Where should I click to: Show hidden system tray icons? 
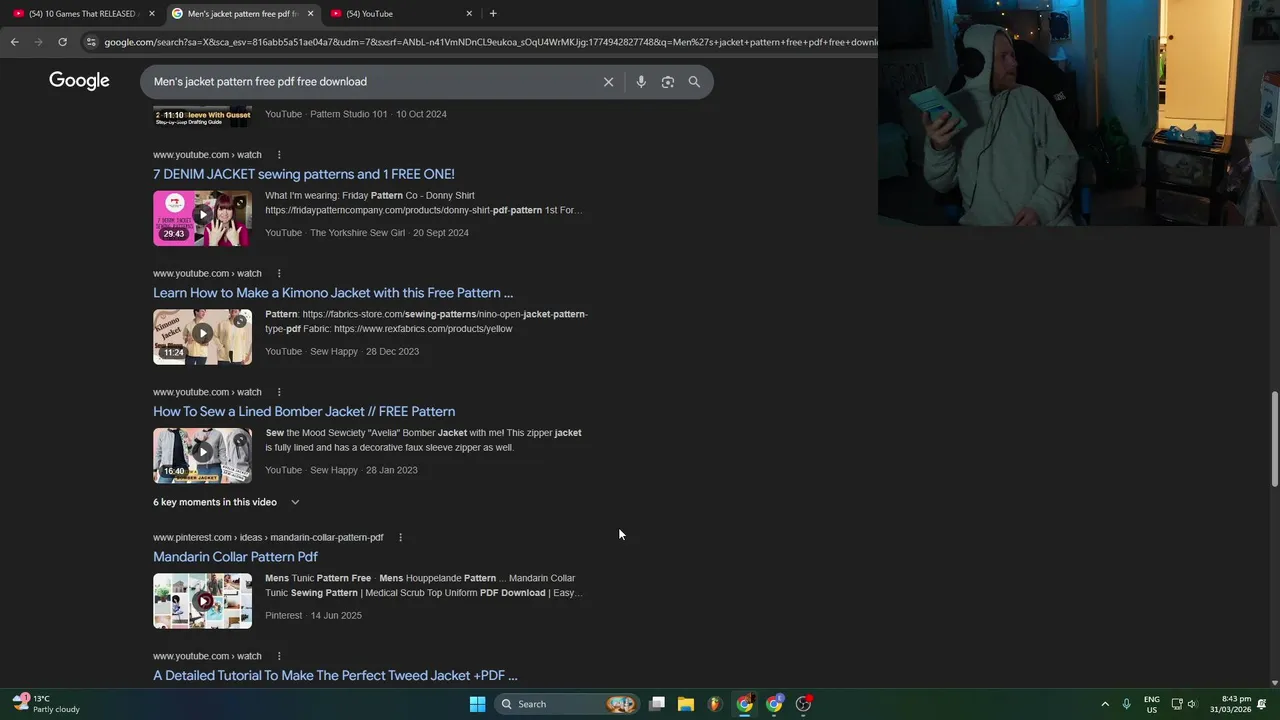1105,704
